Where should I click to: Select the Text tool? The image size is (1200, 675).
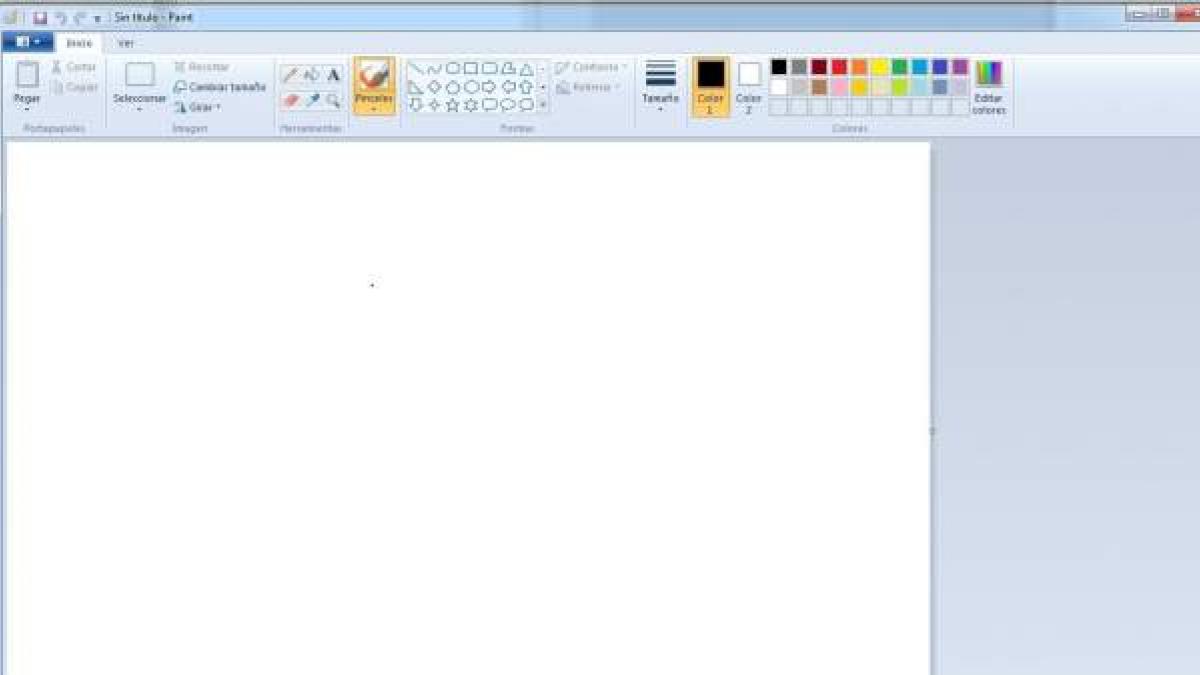click(x=333, y=75)
